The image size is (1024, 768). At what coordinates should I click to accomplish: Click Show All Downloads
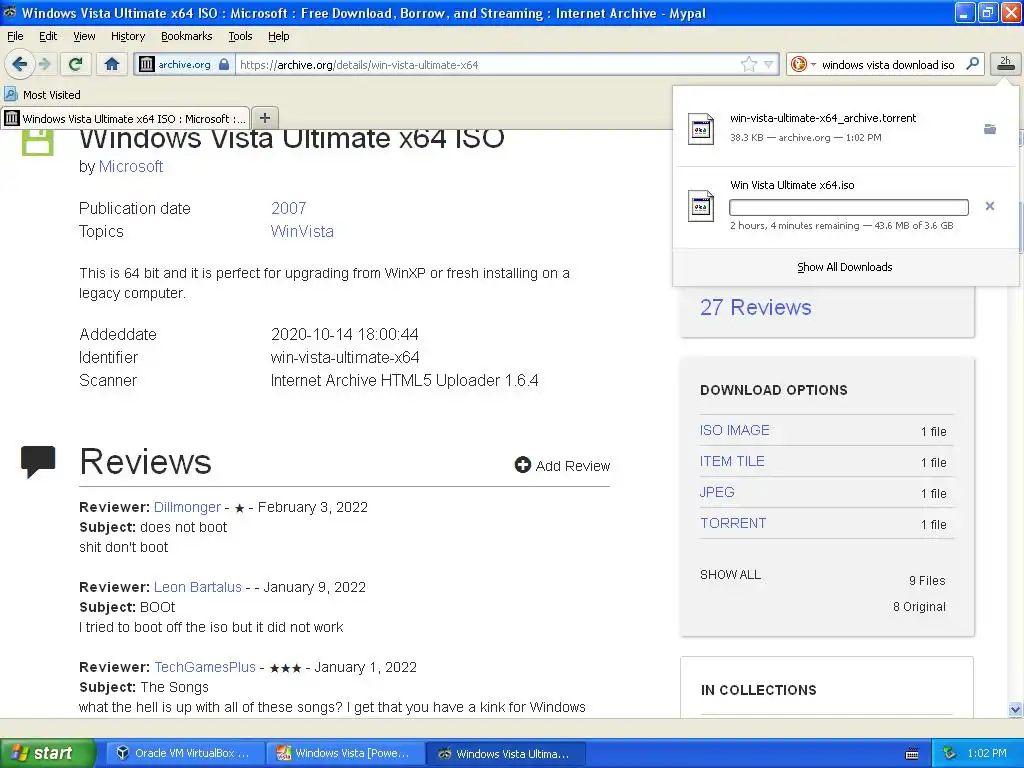point(844,267)
